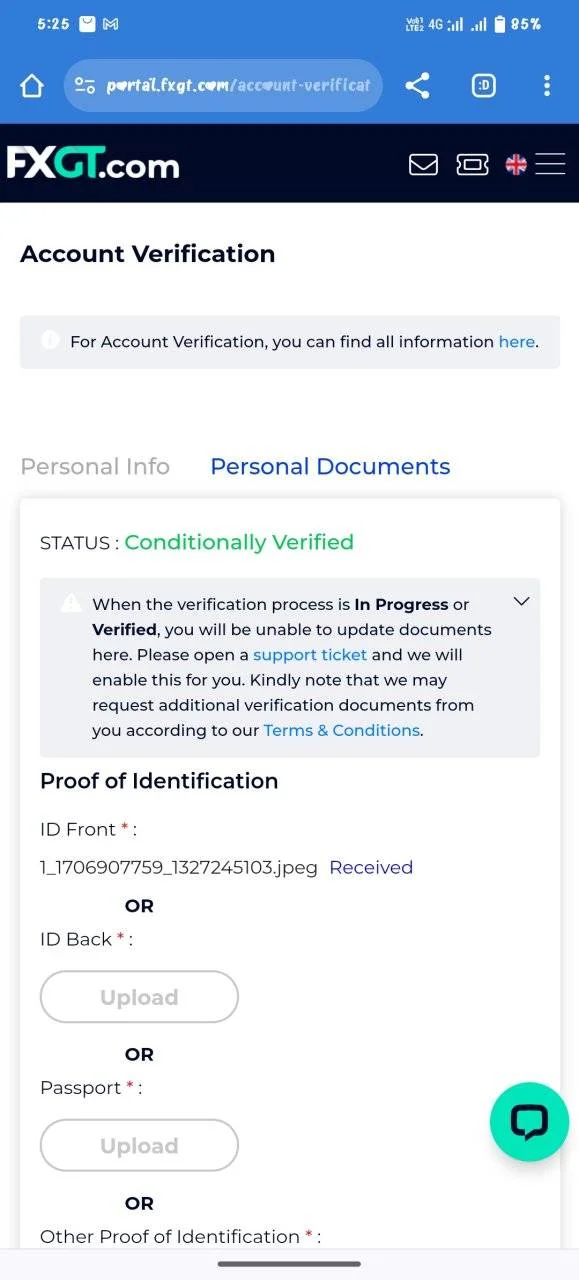The image size is (579, 1280).
Task: Select the Personal Documents tab
Action: pos(330,466)
